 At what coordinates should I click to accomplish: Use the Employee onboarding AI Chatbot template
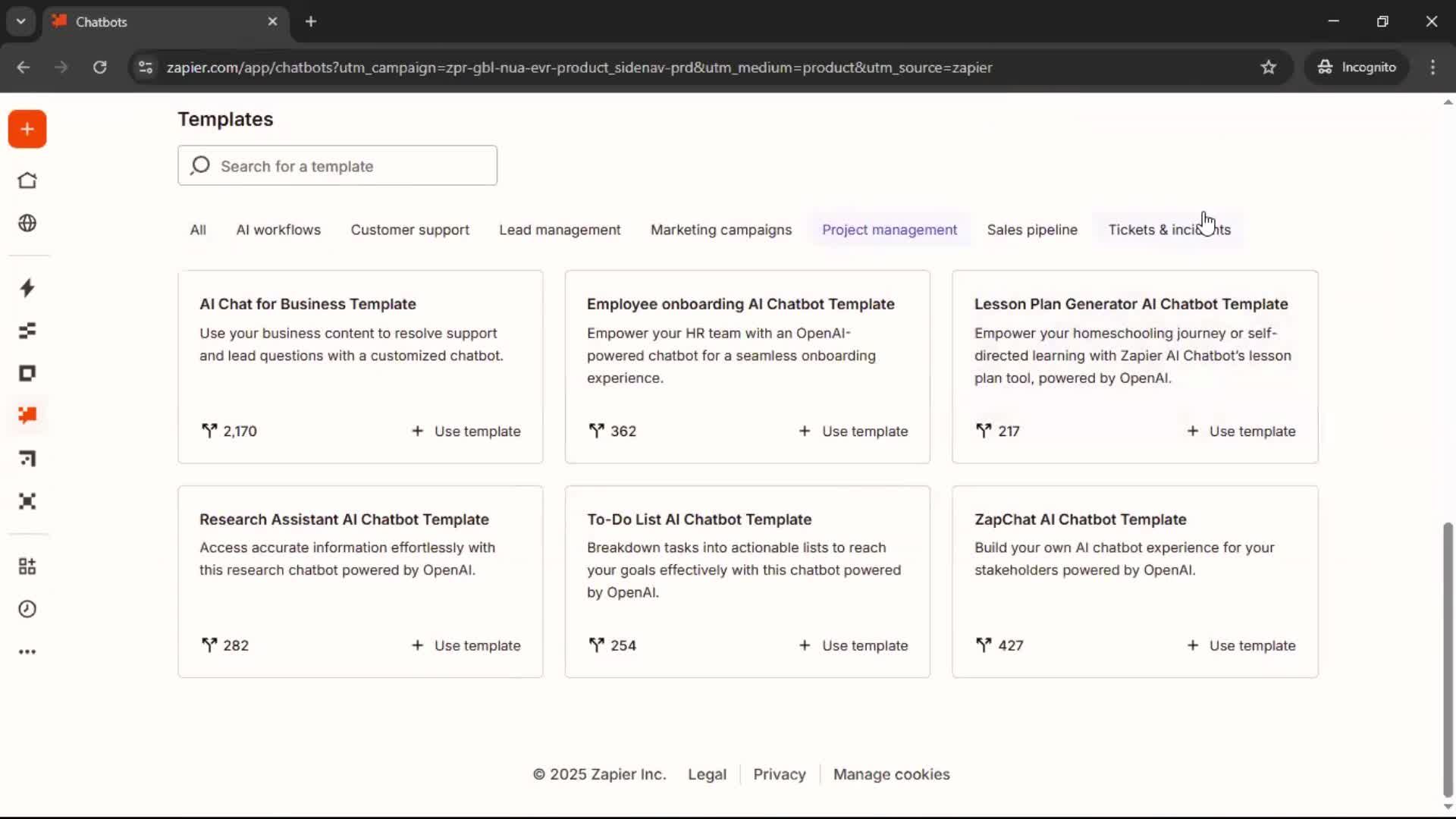[x=854, y=431]
